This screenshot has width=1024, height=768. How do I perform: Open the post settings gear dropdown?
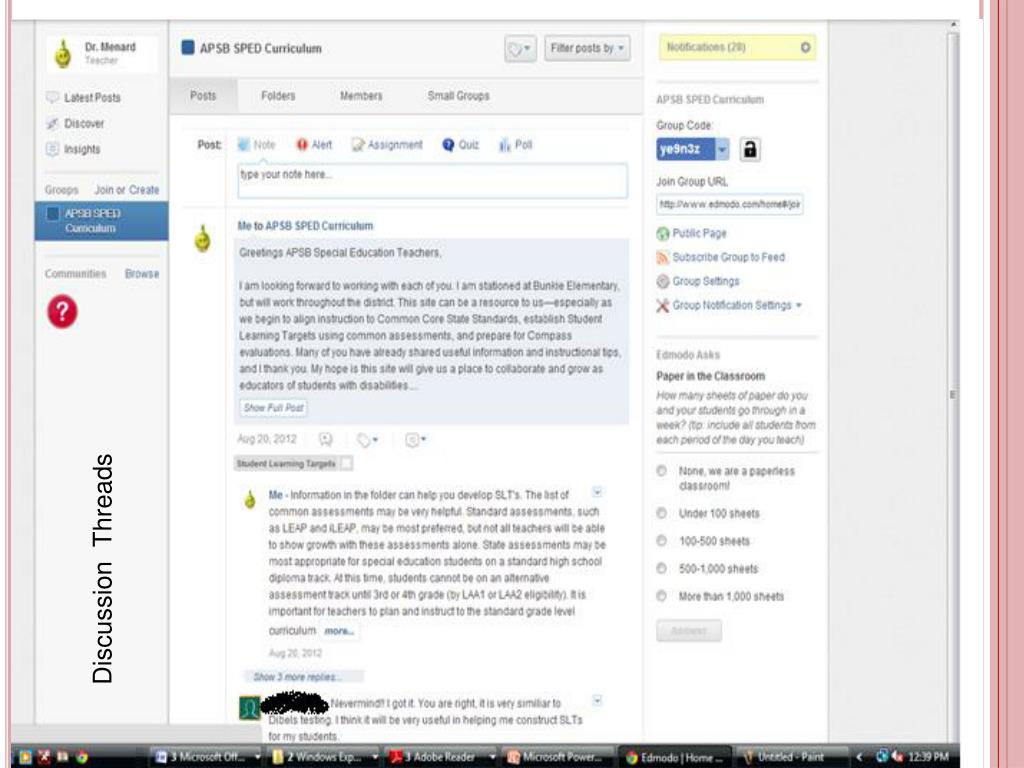point(415,440)
